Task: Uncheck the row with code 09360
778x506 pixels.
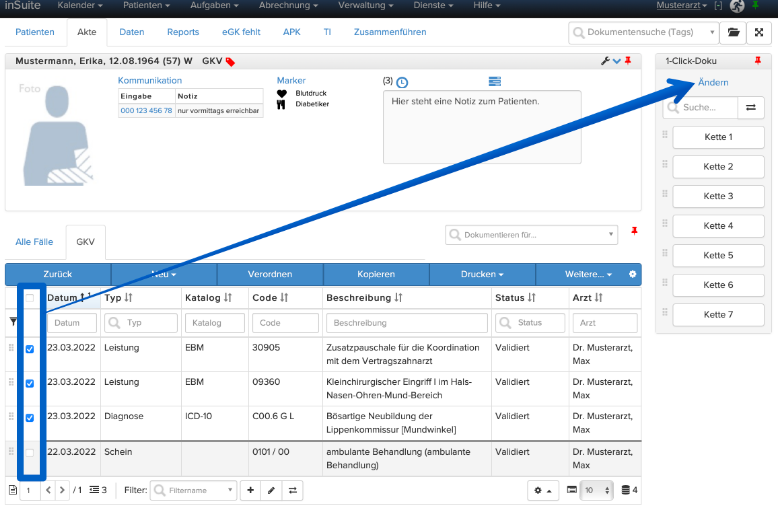Action: pos(30,383)
